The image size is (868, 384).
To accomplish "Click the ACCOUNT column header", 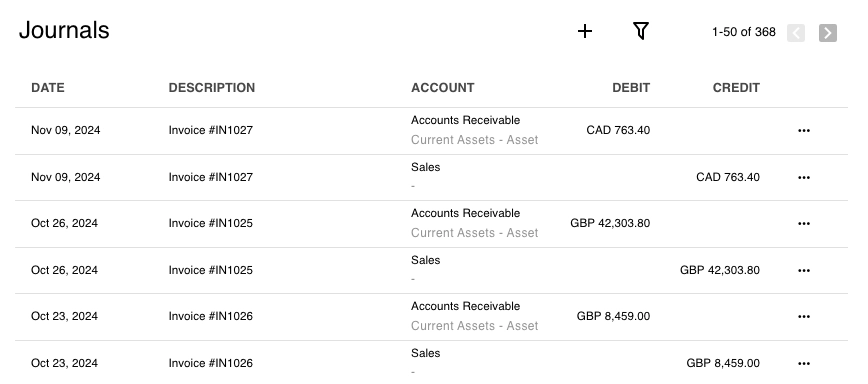I will [442, 88].
